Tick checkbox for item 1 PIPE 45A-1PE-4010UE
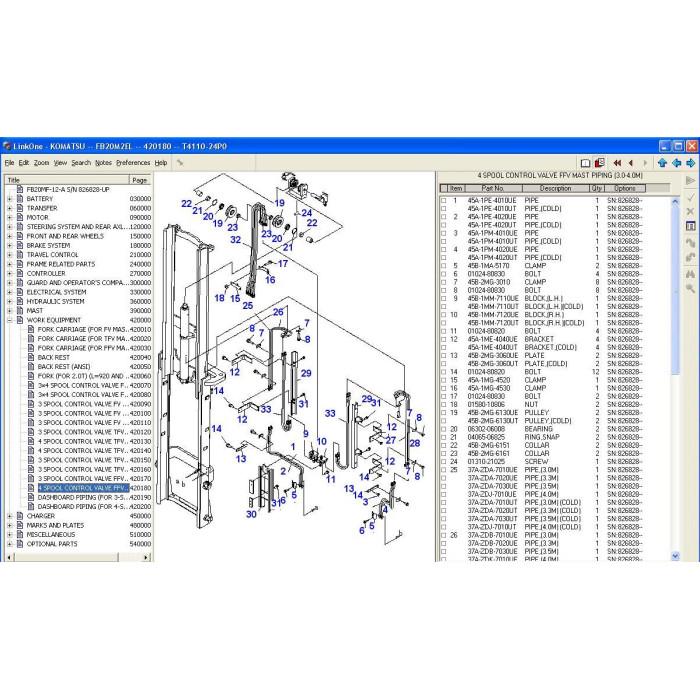 click(x=443, y=201)
